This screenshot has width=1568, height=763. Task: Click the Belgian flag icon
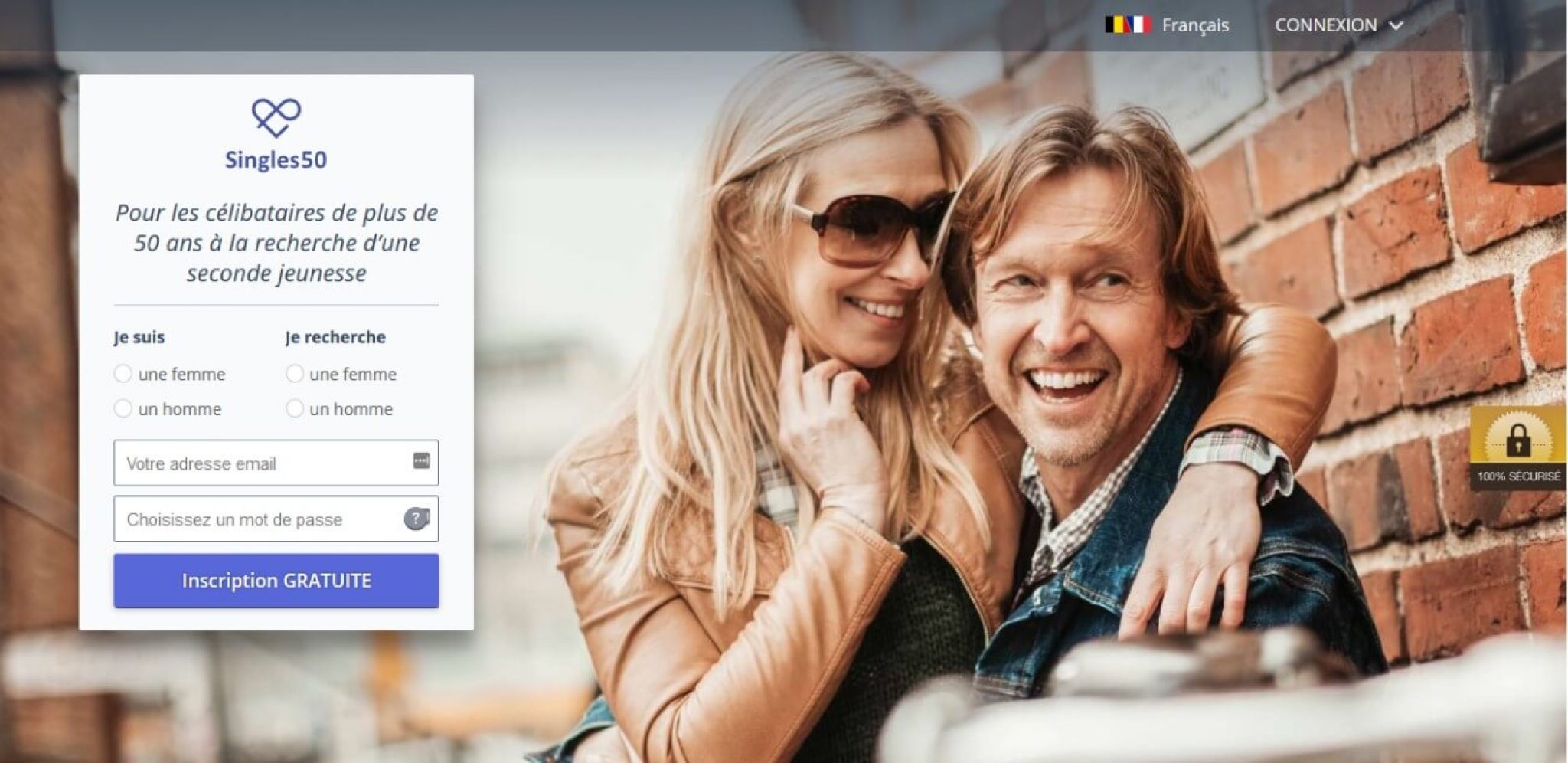(1116, 25)
